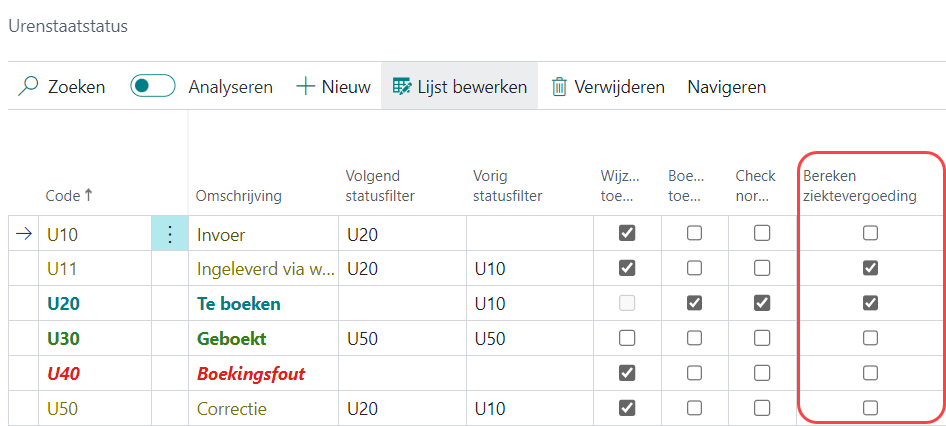Click the Verwijderen trash can icon
The height and width of the screenshot is (426, 946).
pyautogui.click(x=560, y=87)
